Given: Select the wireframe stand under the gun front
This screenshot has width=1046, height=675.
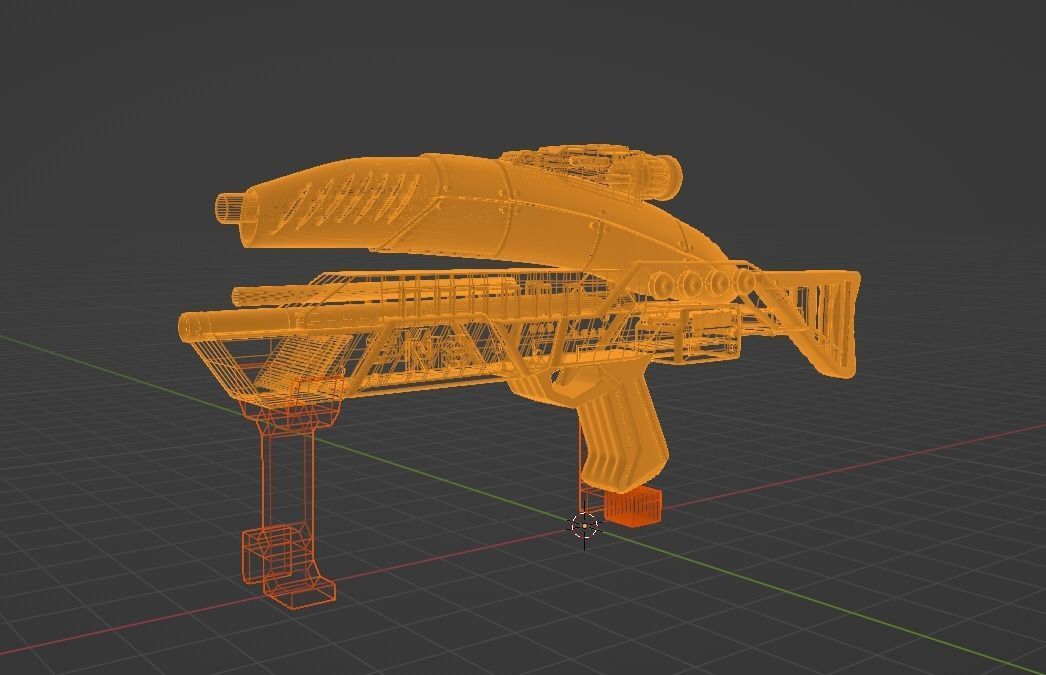Looking at the screenshot, I should 289,492.
